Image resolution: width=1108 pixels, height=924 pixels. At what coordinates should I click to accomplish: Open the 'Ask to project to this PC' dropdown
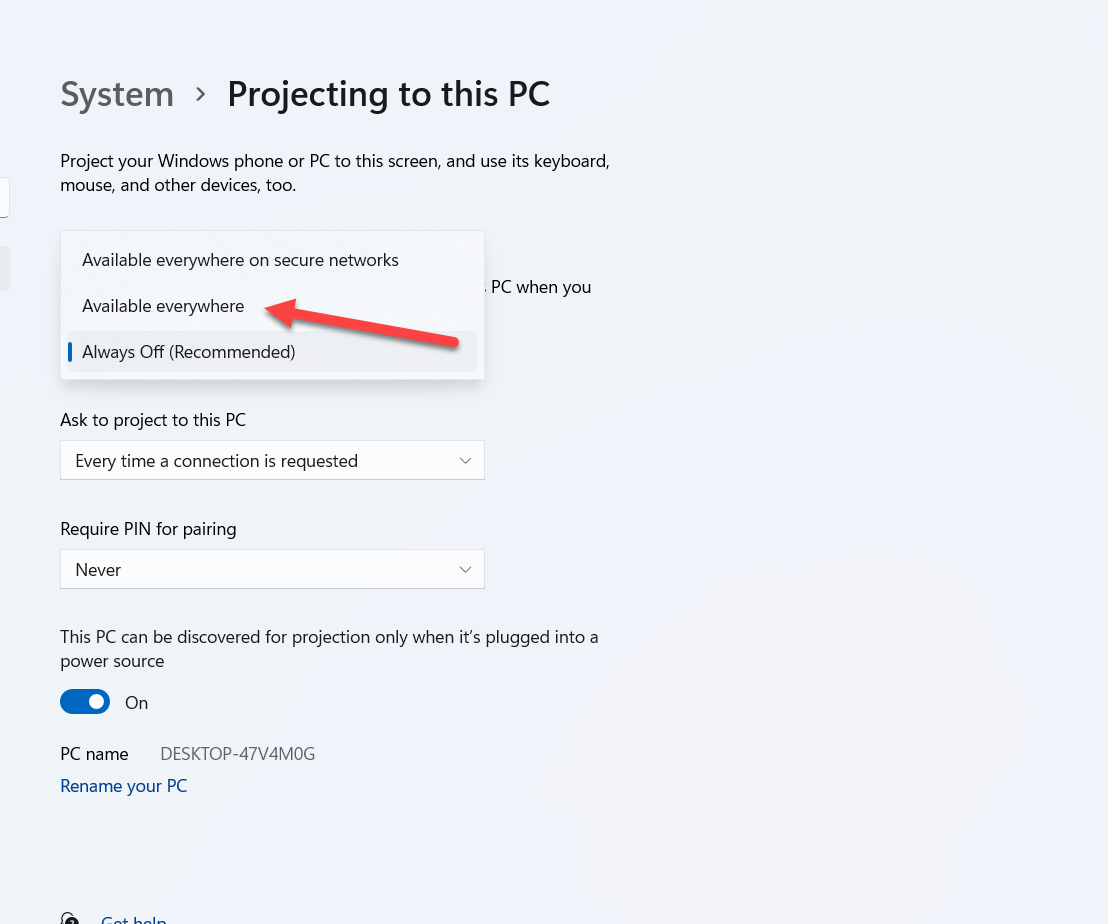tap(272, 460)
